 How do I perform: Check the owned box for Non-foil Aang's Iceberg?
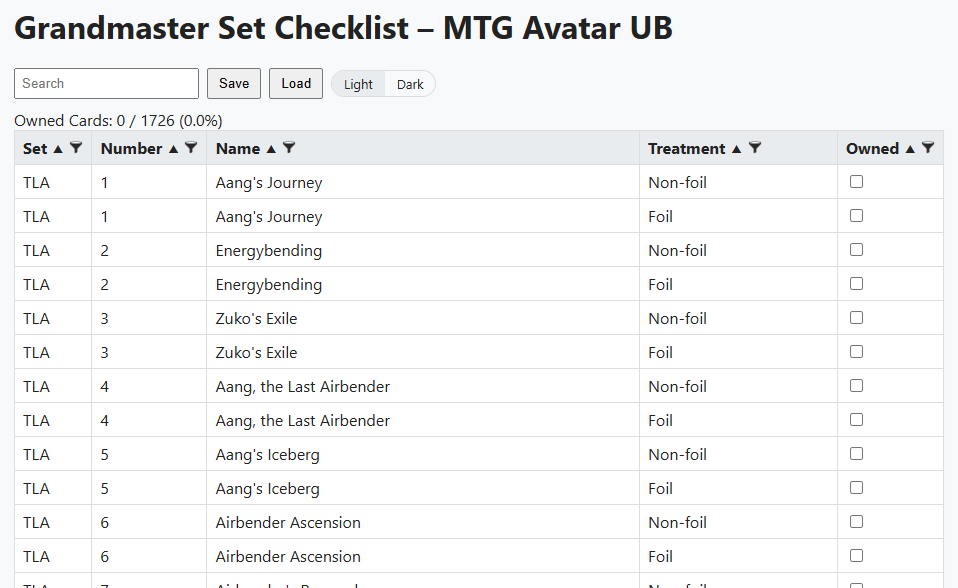click(x=856, y=454)
